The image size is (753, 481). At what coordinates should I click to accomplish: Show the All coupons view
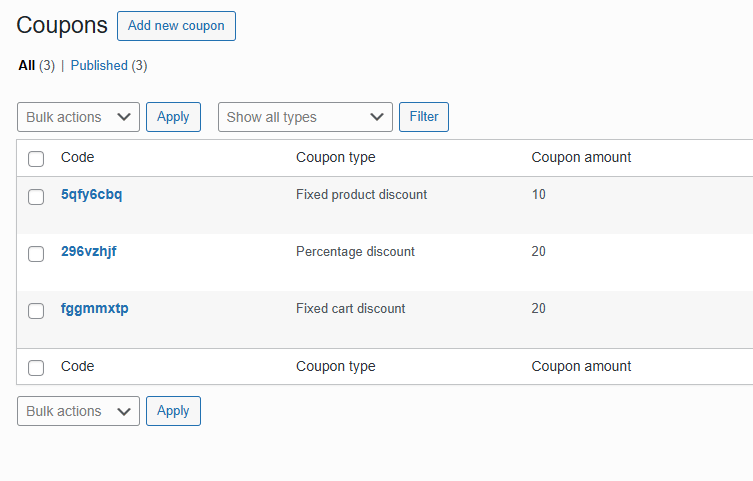[x=26, y=66]
